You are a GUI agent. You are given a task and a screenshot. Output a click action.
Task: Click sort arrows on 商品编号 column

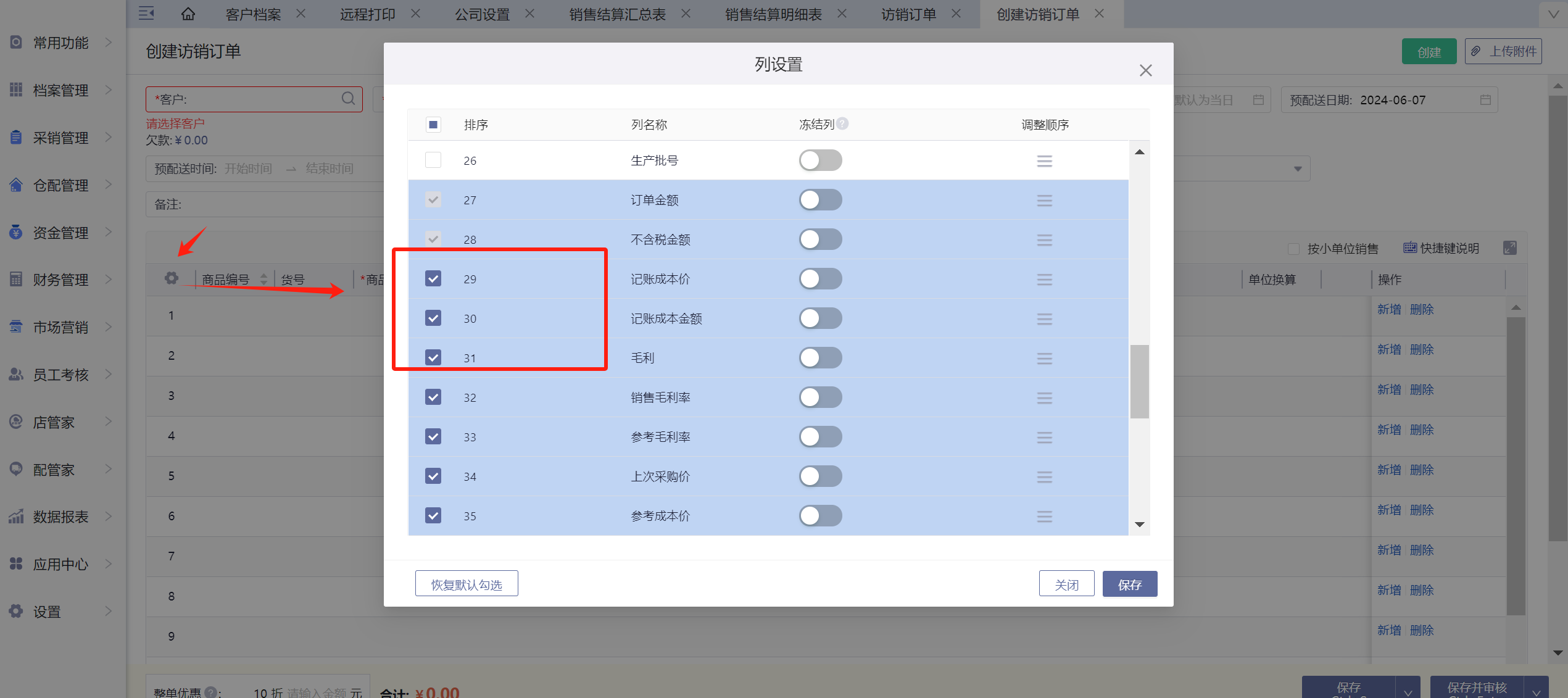point(263,280)
